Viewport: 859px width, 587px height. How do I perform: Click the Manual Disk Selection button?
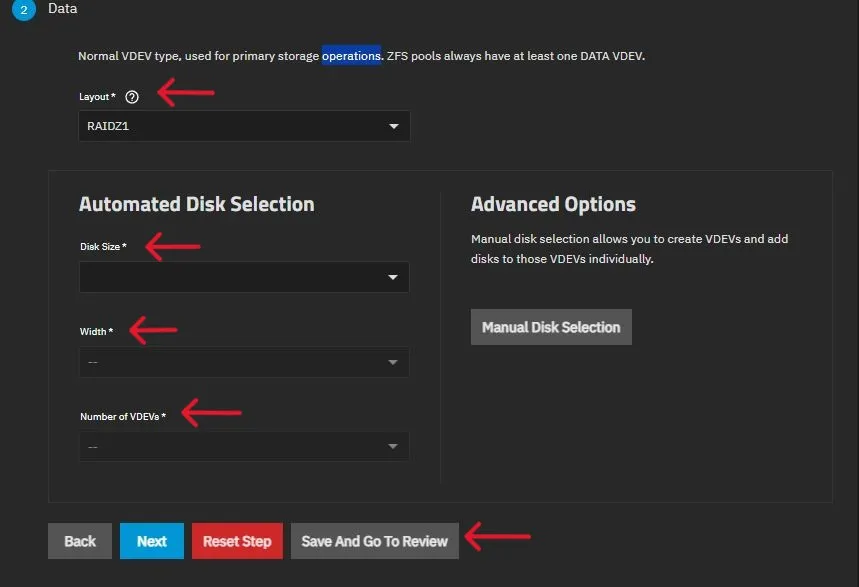(x=551, y=326)
